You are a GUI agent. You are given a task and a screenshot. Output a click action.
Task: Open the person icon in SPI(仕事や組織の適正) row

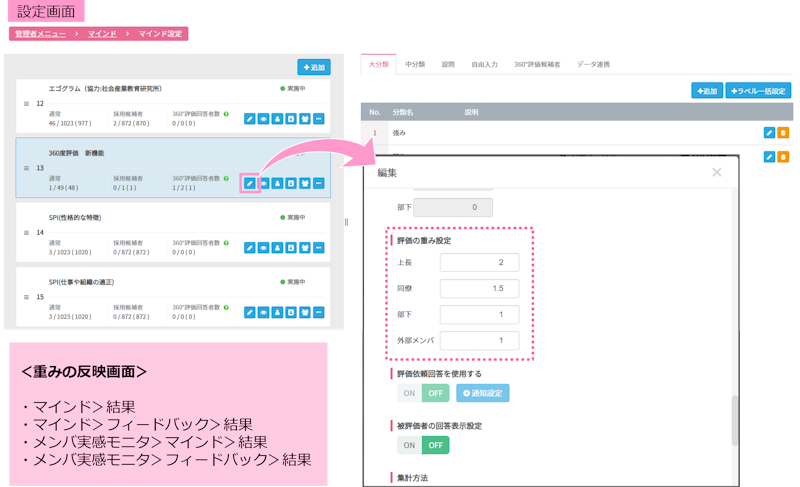[x=277, y=312]
